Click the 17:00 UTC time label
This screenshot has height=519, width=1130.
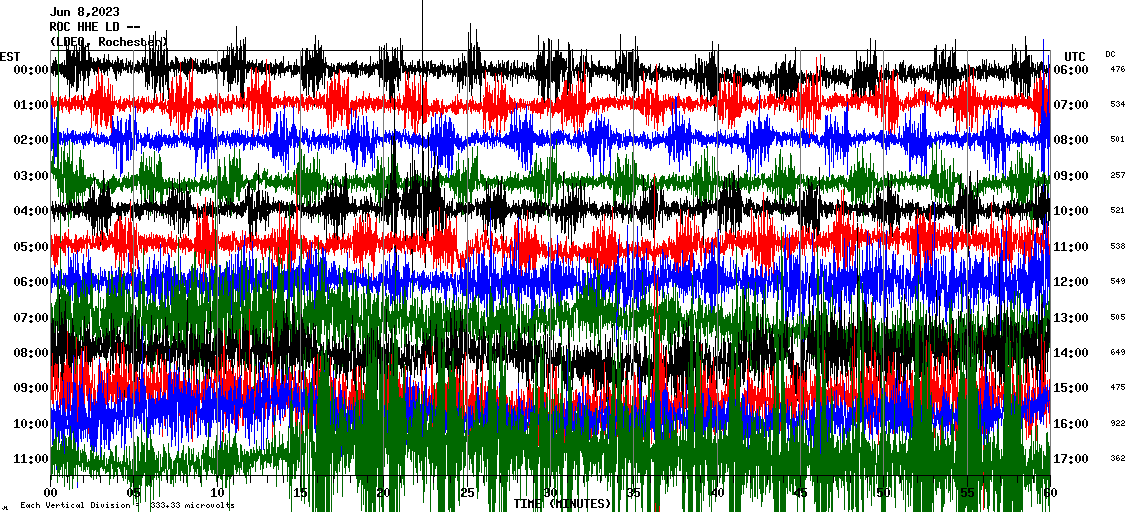coord(1071,459)
